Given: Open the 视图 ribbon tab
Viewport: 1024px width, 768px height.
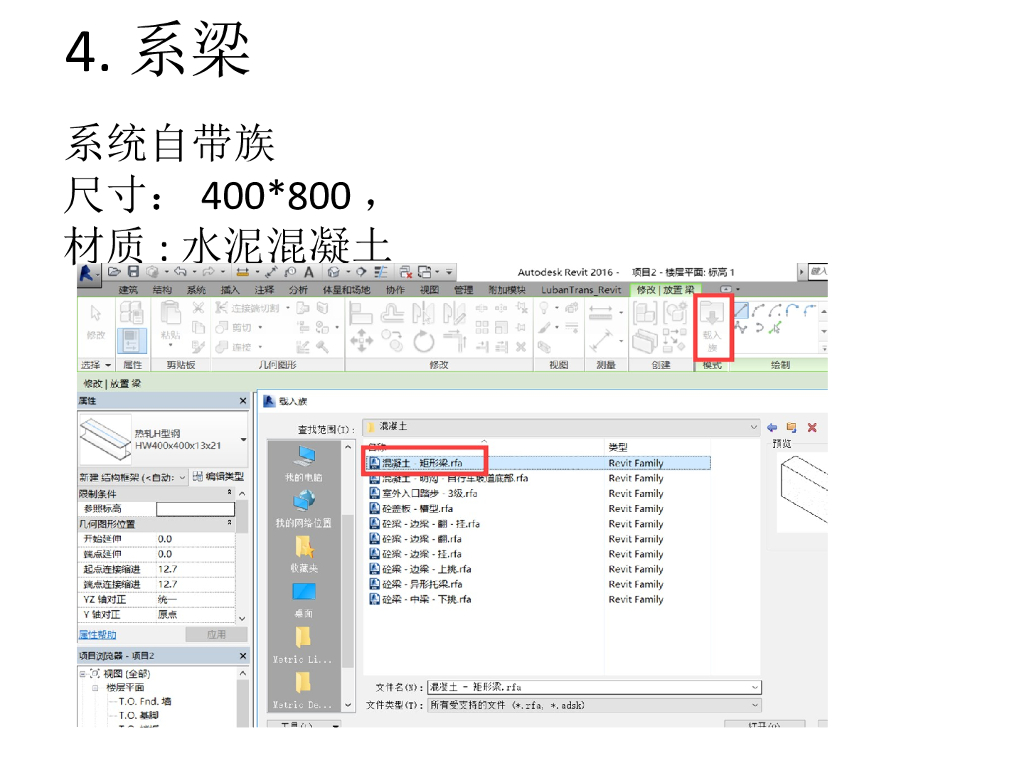Looking at the screenshot, I should click(x=429, y=289).
